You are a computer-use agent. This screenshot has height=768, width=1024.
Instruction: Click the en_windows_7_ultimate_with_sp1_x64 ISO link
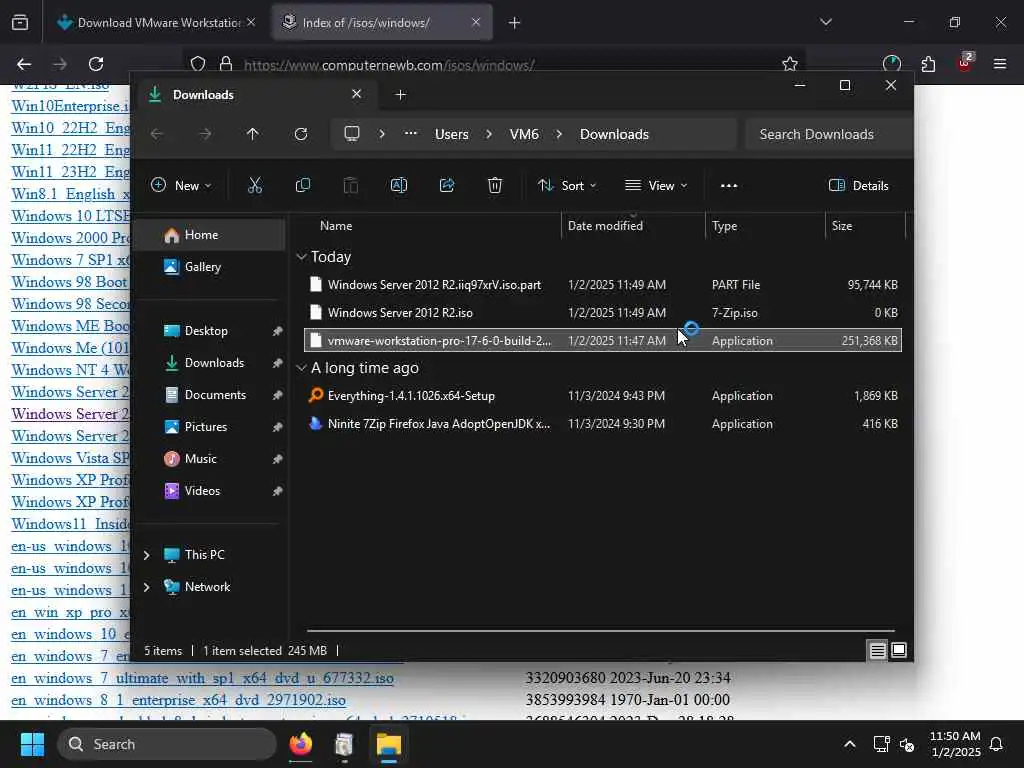pos(202,678)
